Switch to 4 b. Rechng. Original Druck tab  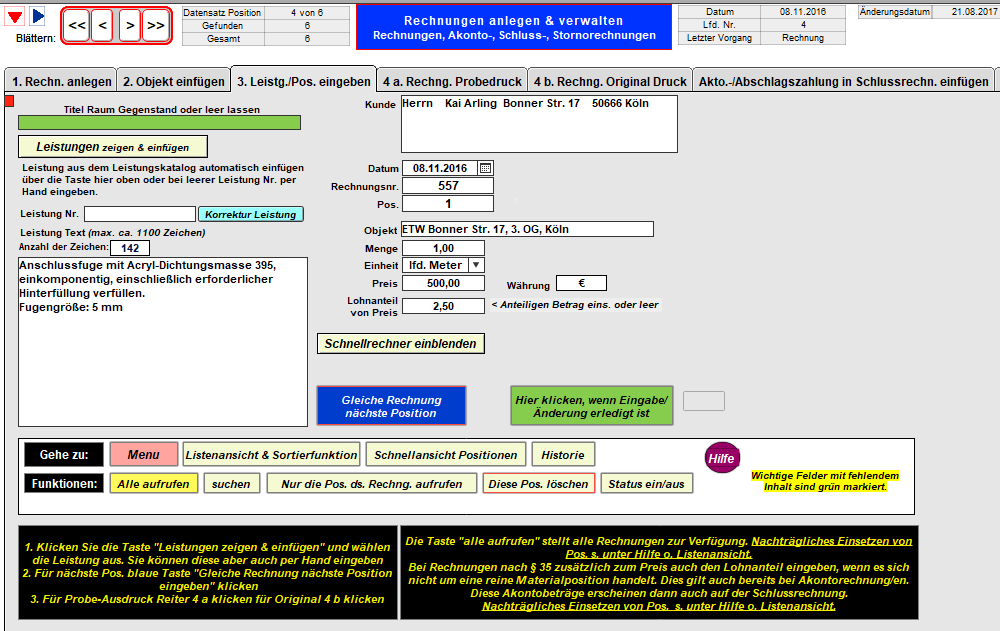click(610, 82)
